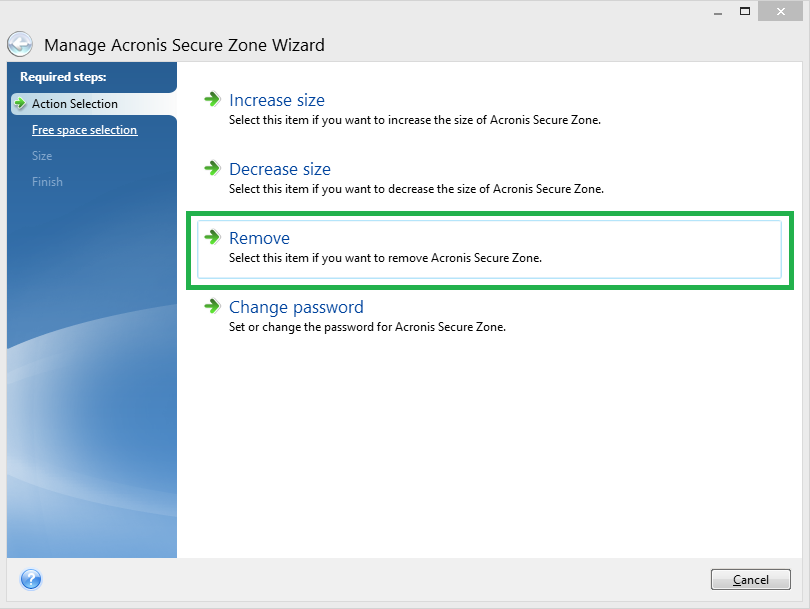Screen dimensions: 810x609
Task: Click 'Set or change the password' description
Action: click(x=367, y=327)
